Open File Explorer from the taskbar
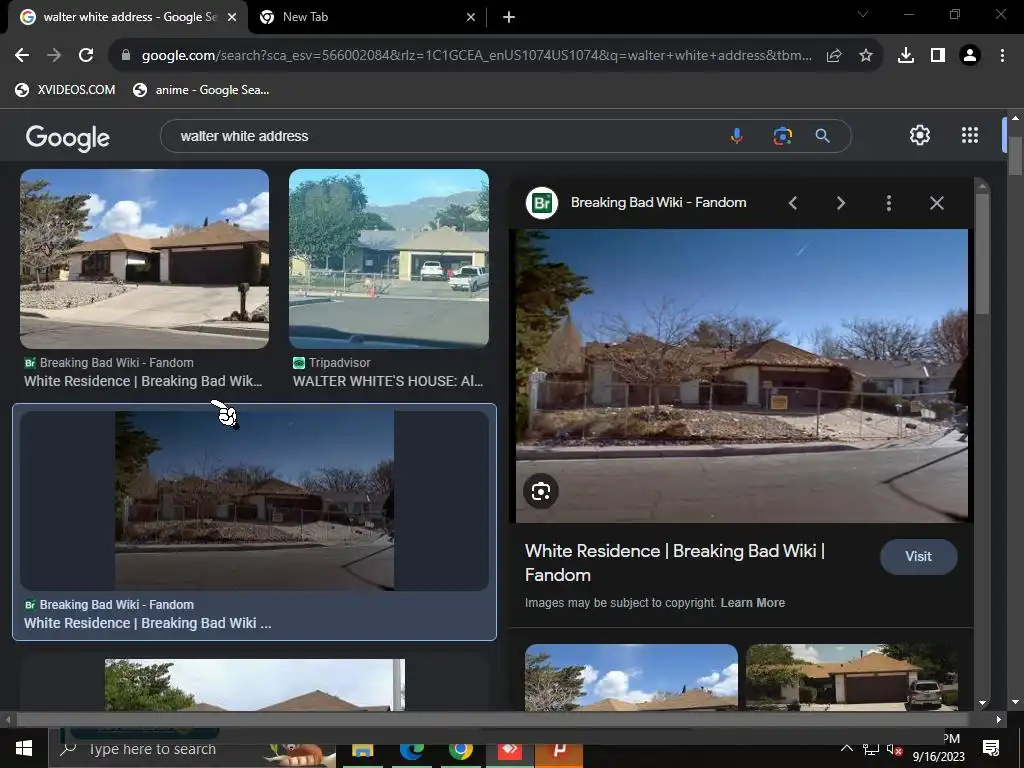 (362, 751)
